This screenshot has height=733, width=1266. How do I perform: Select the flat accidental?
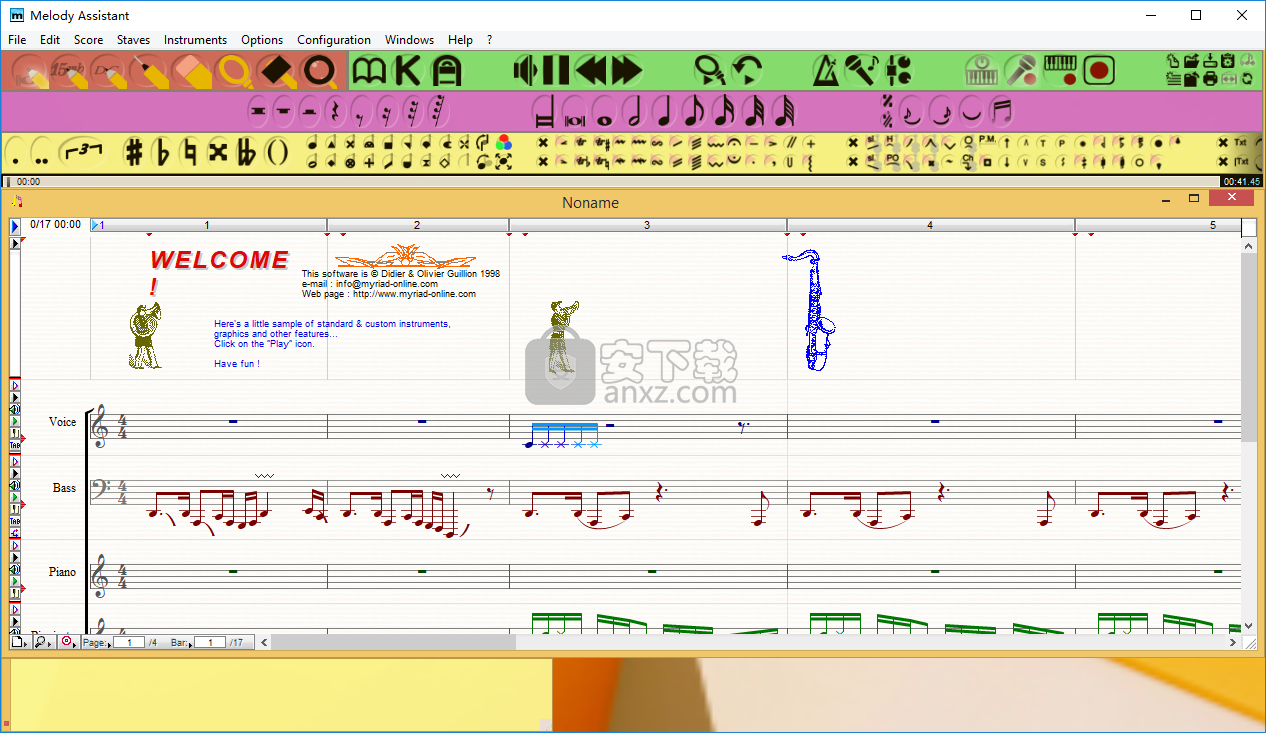(162, 153)
